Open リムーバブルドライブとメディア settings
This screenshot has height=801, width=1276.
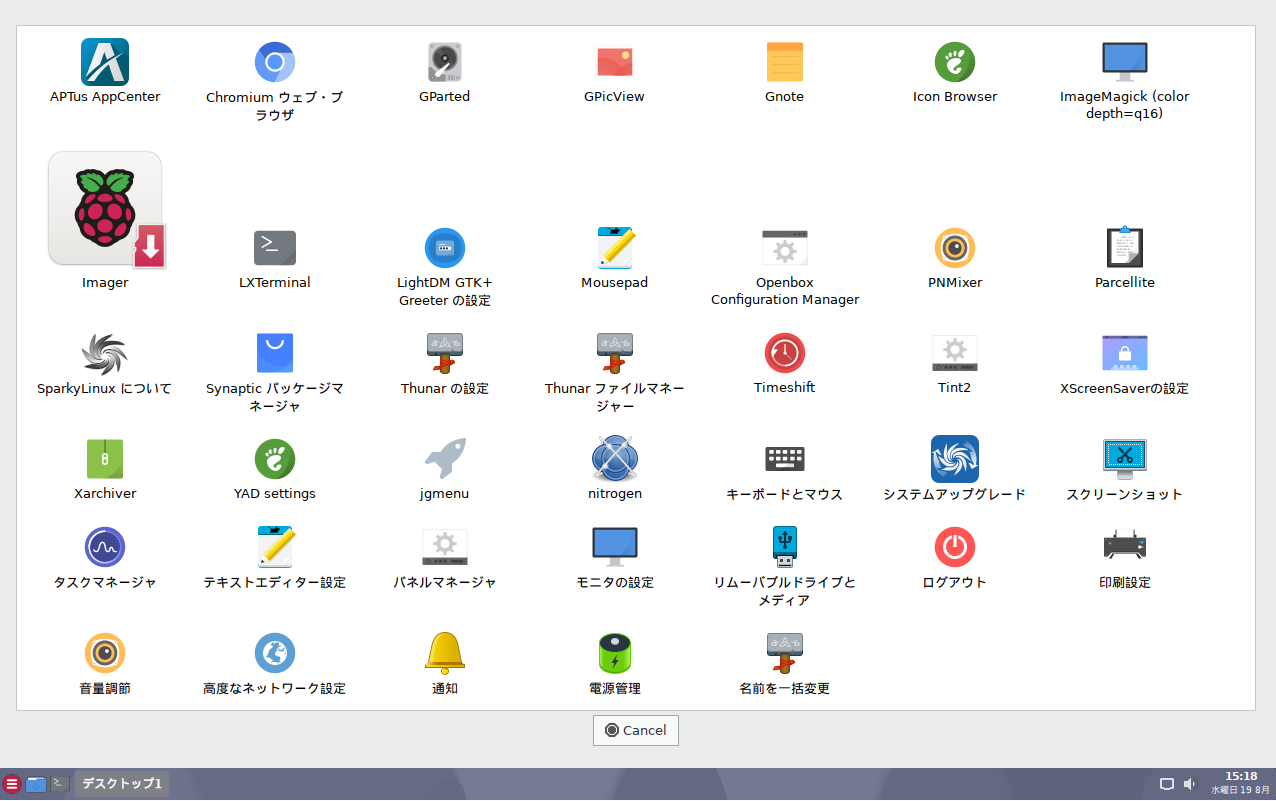pos(785,547)
